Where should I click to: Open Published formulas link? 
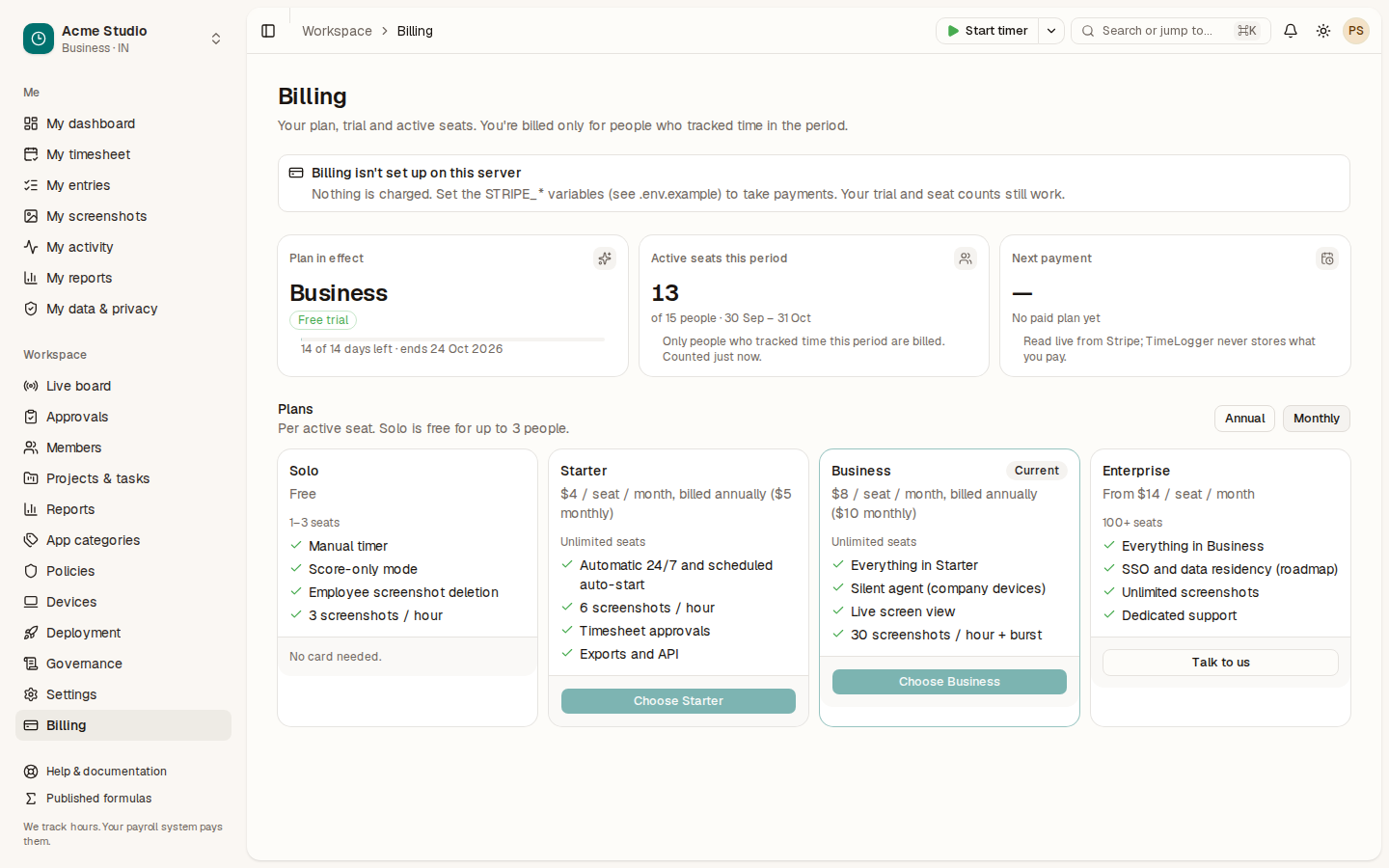coord(123,799)
